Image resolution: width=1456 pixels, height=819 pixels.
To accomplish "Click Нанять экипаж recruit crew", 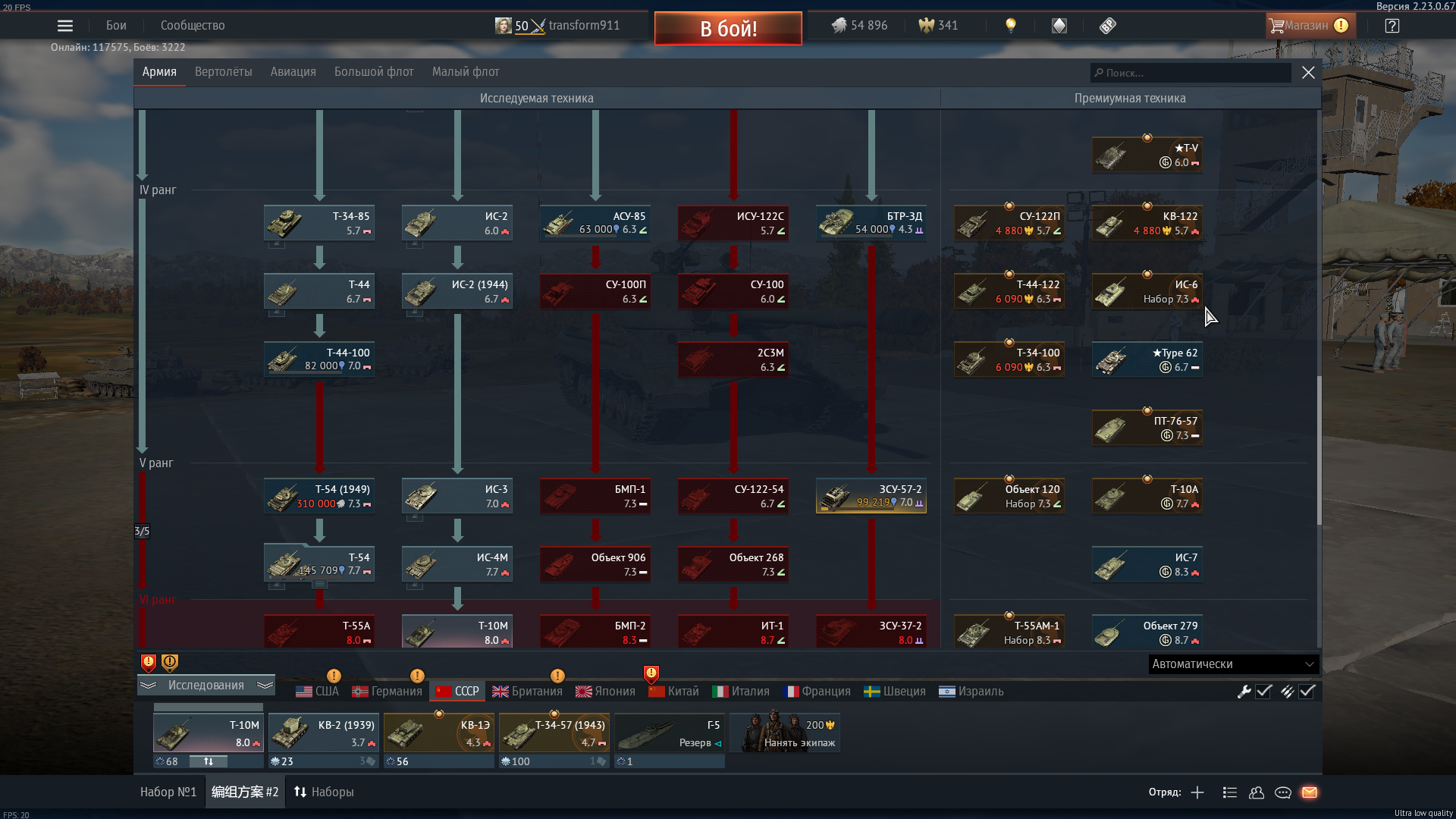I will pyautogui.click(x=785, y=733).
